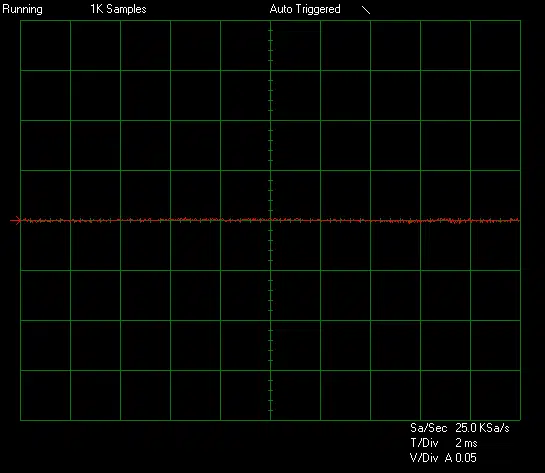This screenshot has width=545, height=473.
Task: Click the 'Running' status text
Action: click(x=23, y=9)
